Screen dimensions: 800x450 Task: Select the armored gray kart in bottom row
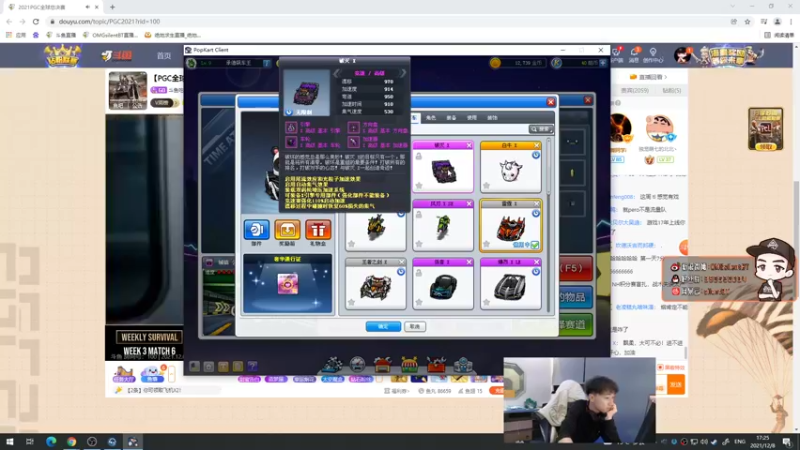tap(376, 284)
